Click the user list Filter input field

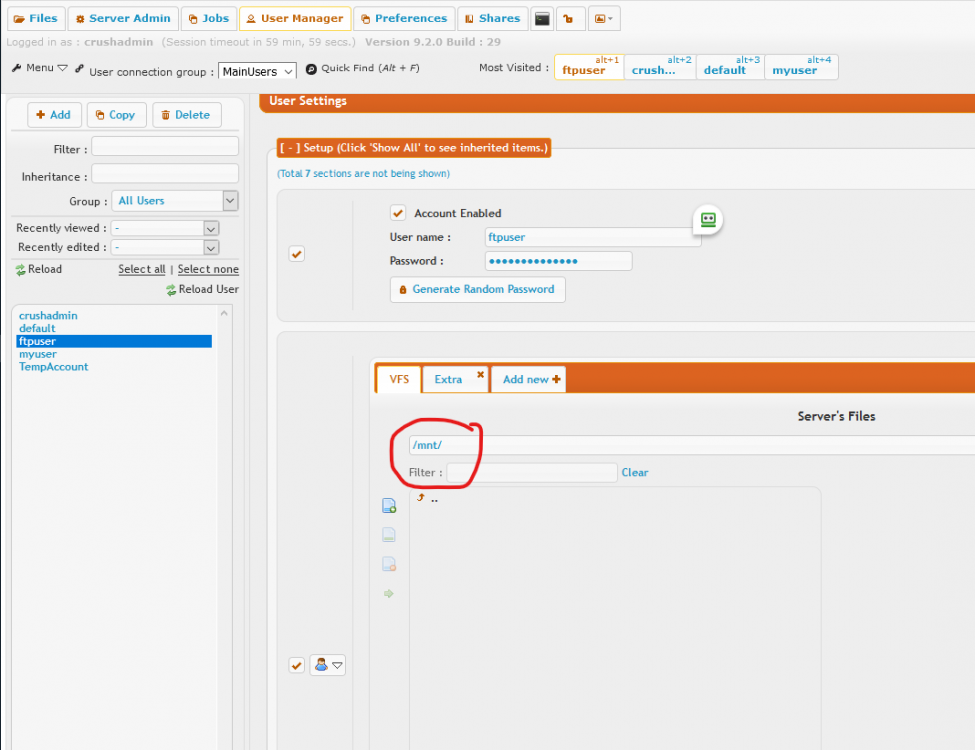pyautogui.click(x=165, y=146)
